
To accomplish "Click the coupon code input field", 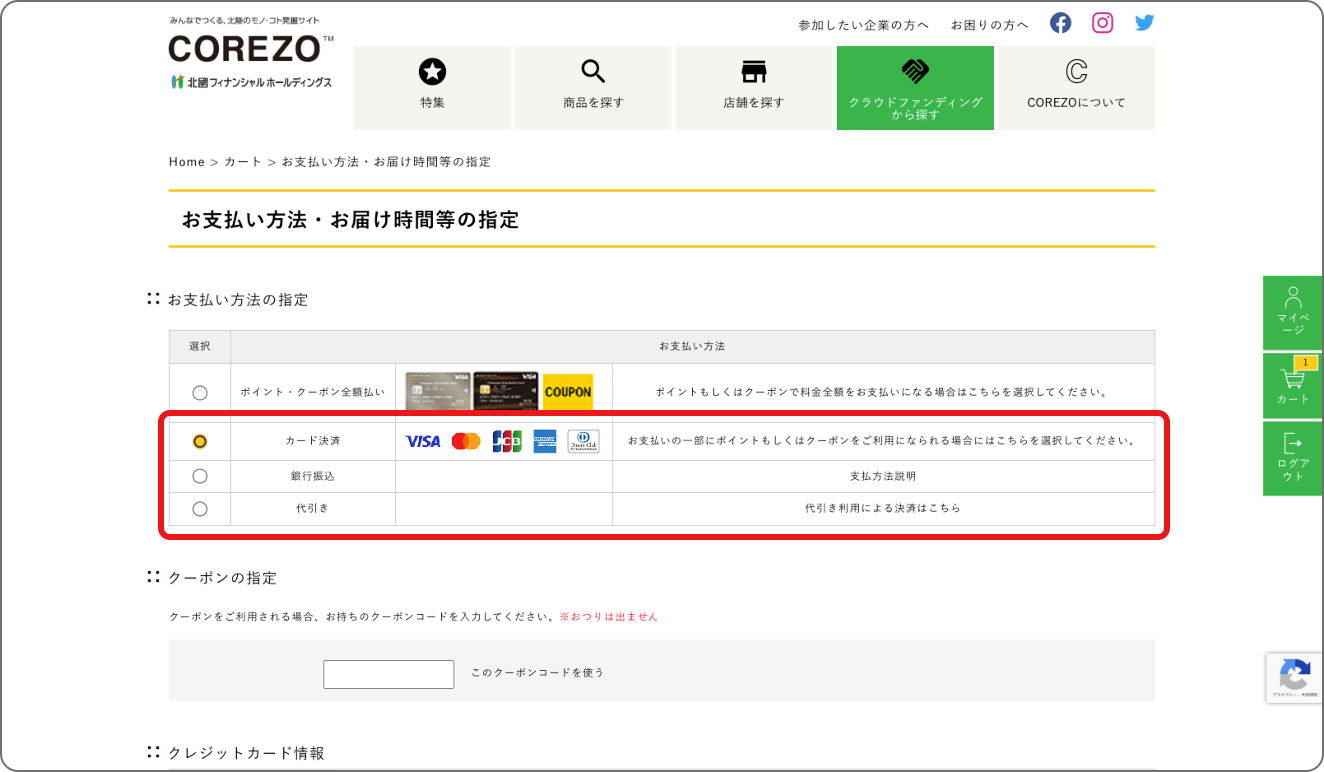I will click(x=389, y=674).
